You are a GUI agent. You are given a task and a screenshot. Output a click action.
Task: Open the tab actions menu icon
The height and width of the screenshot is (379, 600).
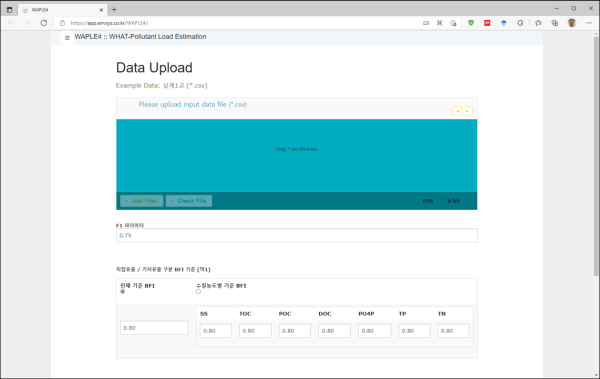pyautogui.click(x=10, y=10)
